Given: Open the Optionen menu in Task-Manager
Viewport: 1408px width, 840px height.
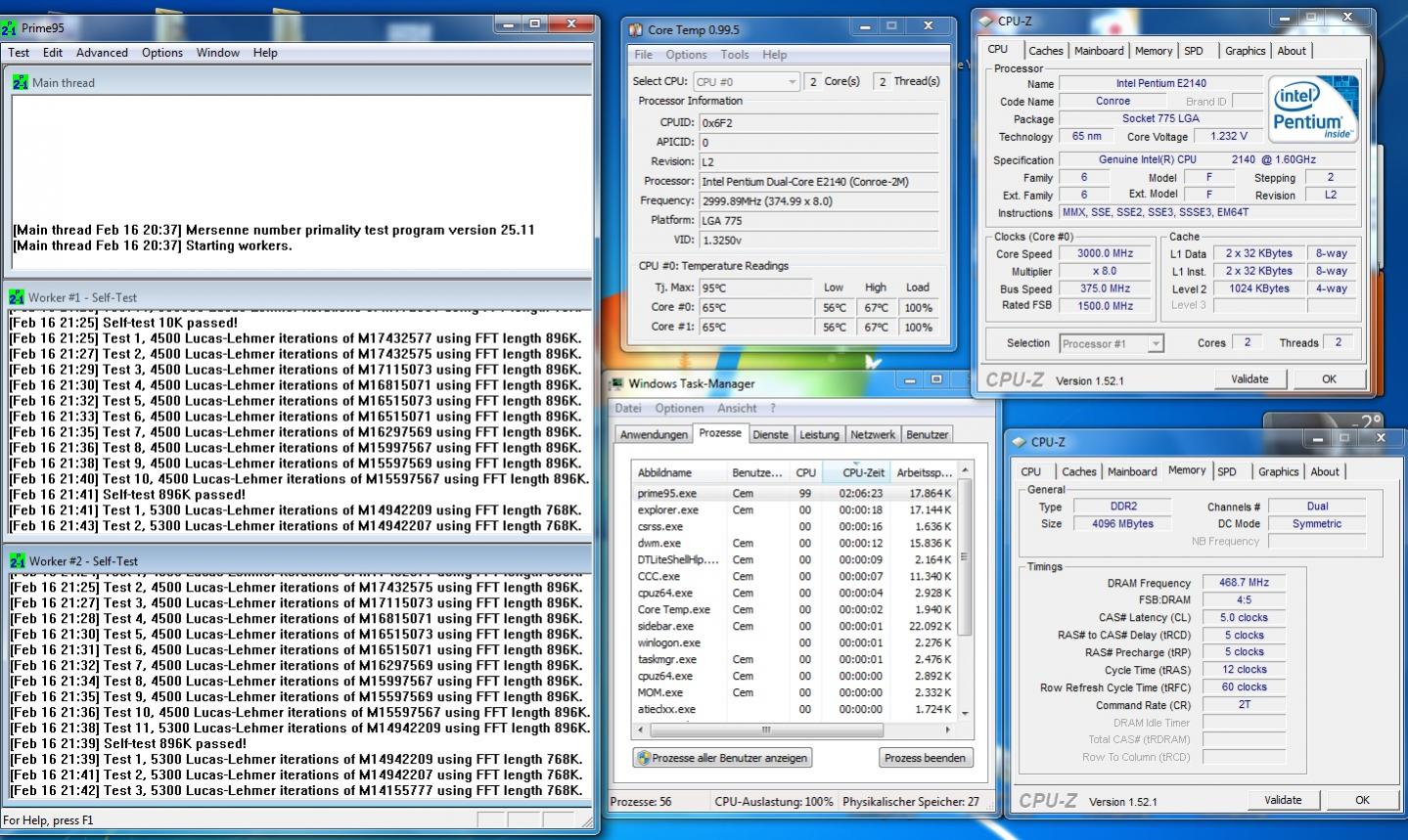Looking at the screenshot, I should (679, 408).
